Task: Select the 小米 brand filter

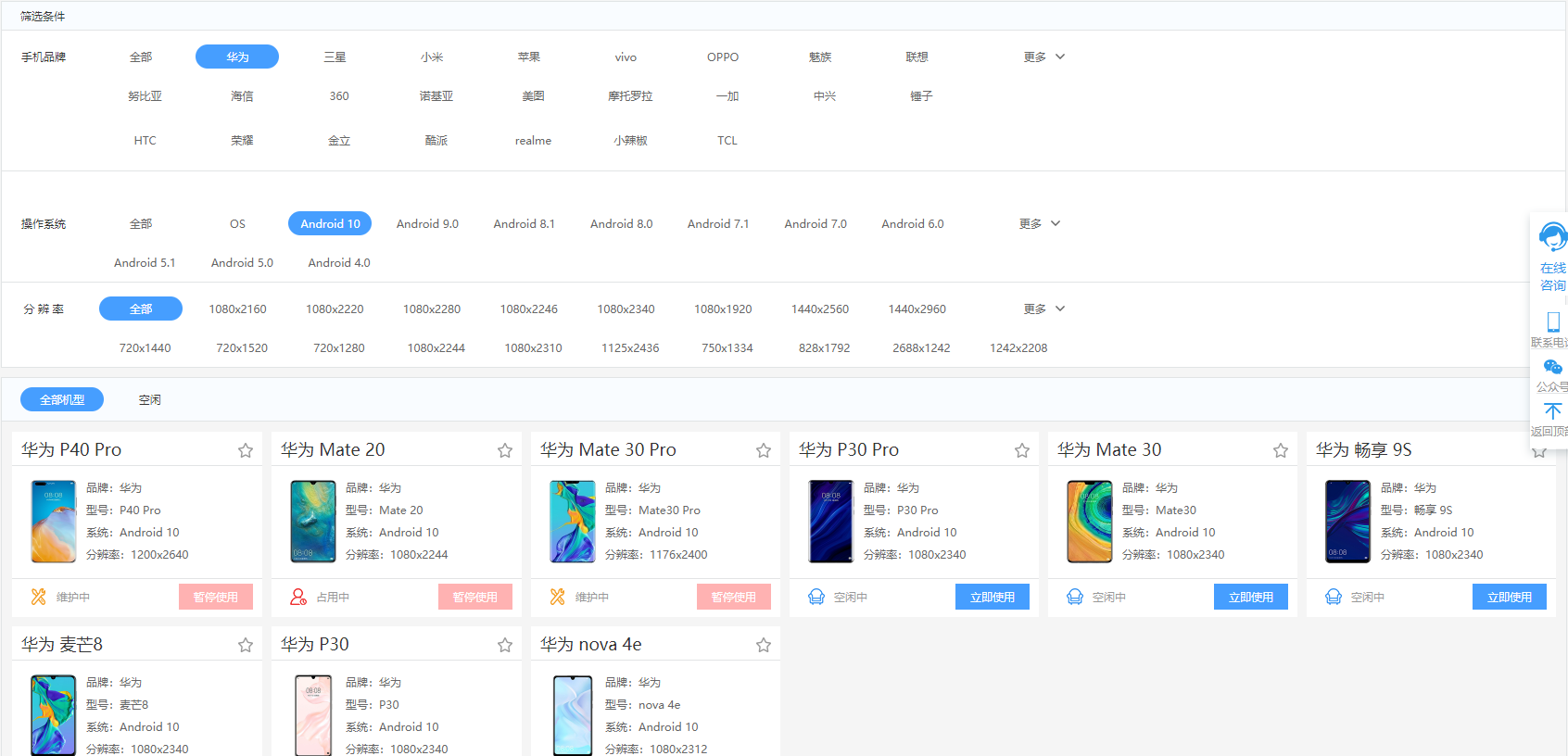Action: [x=432, y=57]
